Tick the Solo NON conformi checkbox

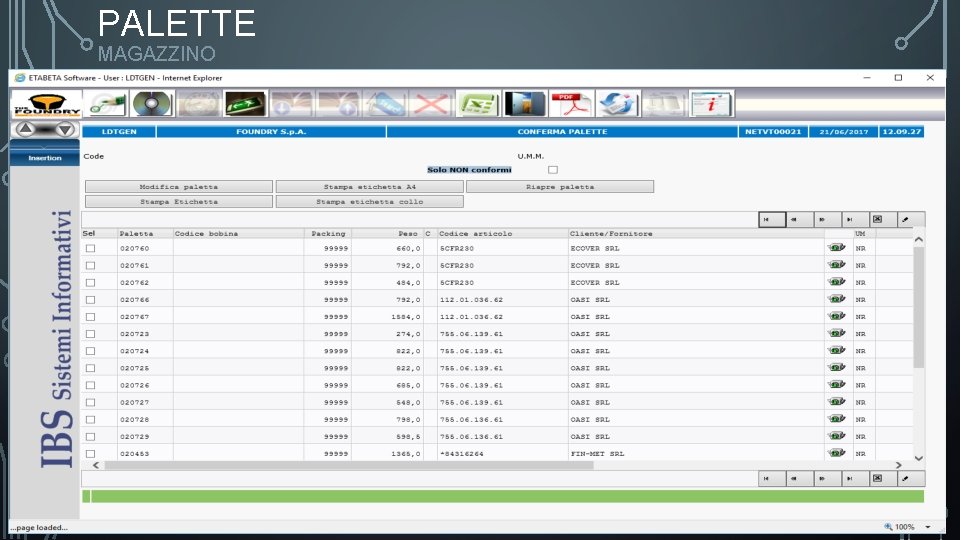[x=553, y=170]
